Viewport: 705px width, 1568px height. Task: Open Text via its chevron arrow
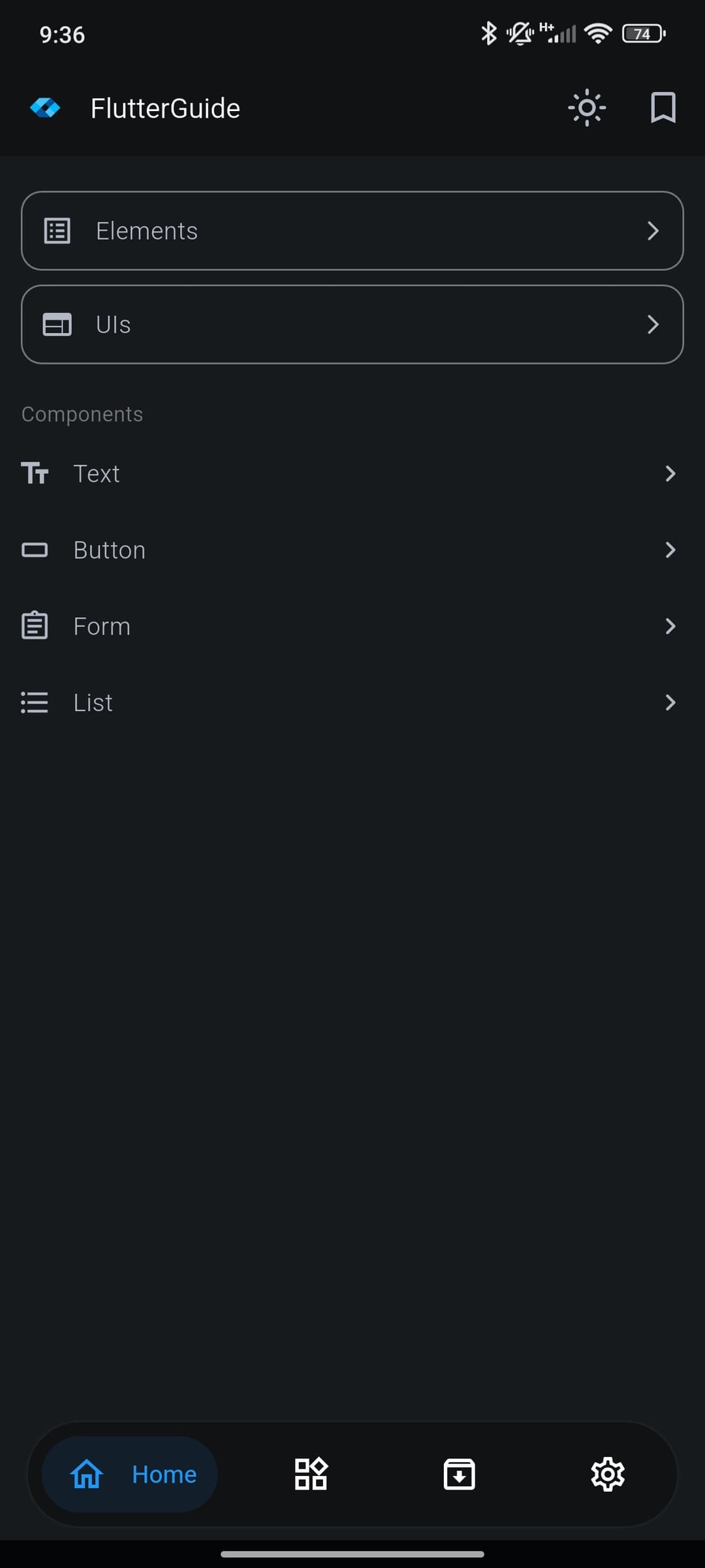(x=670, y=473)
